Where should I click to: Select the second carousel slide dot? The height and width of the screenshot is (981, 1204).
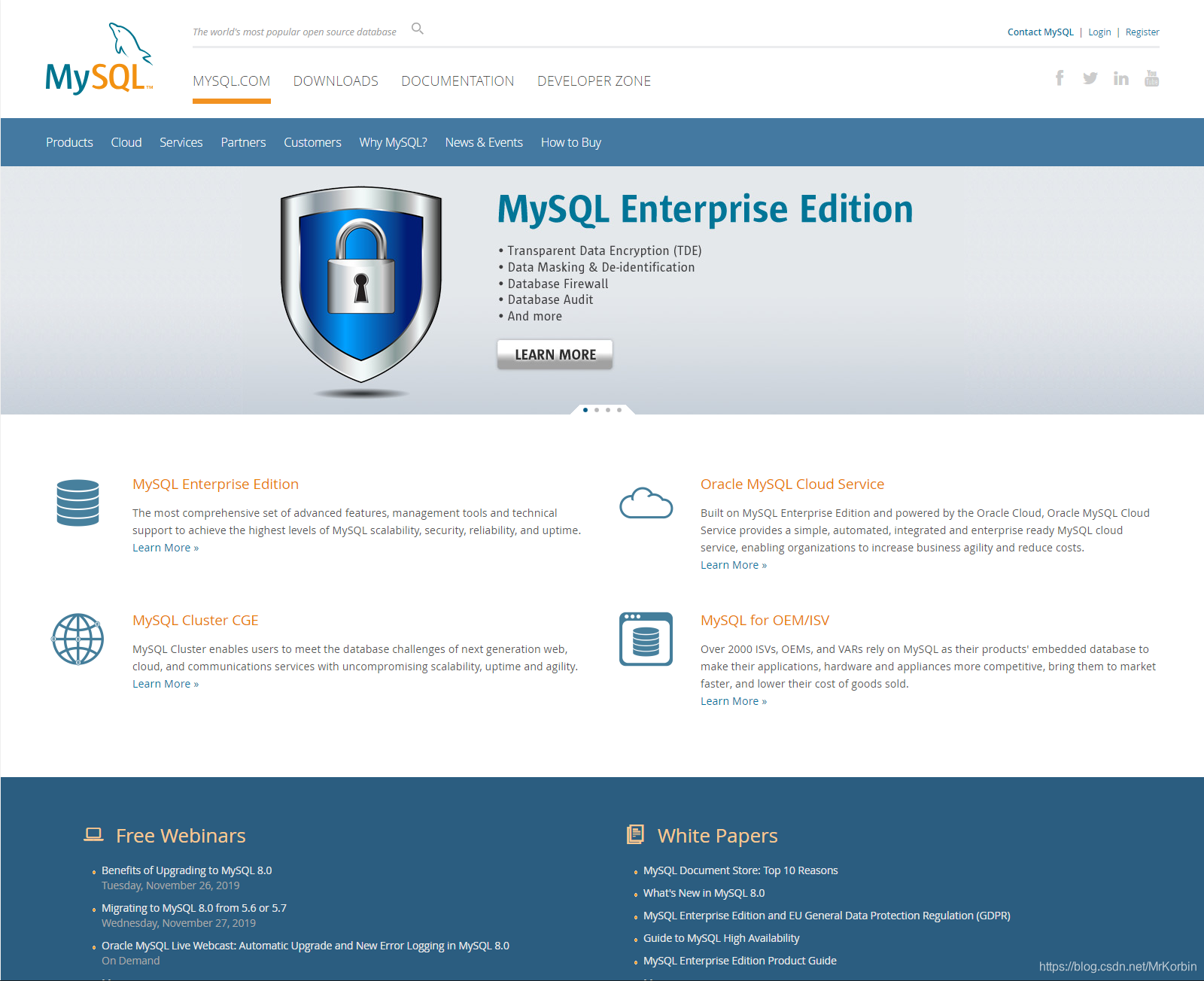click(x=597, y=410)
